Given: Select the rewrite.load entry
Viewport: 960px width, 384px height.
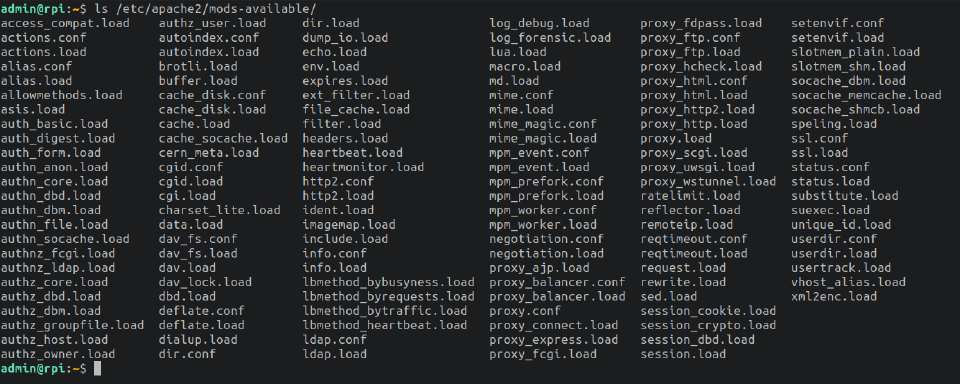Looking at the screenshot, I should point(683,282).
